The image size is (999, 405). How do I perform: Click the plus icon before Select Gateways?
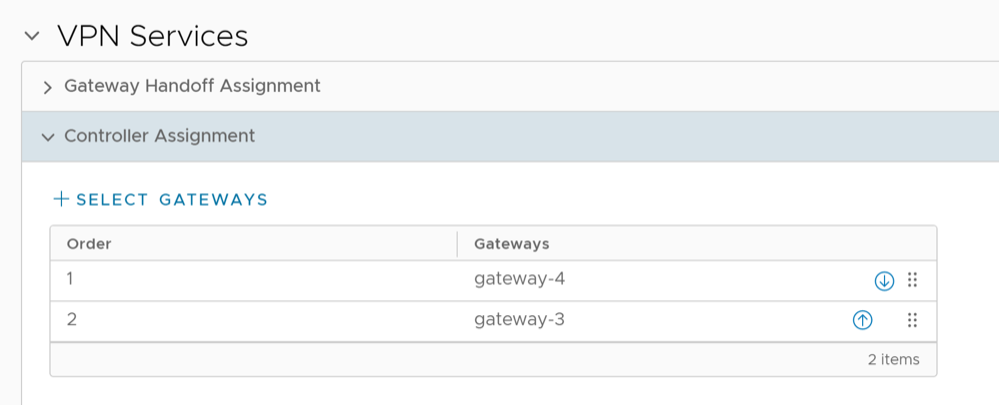tap(61, 199)
